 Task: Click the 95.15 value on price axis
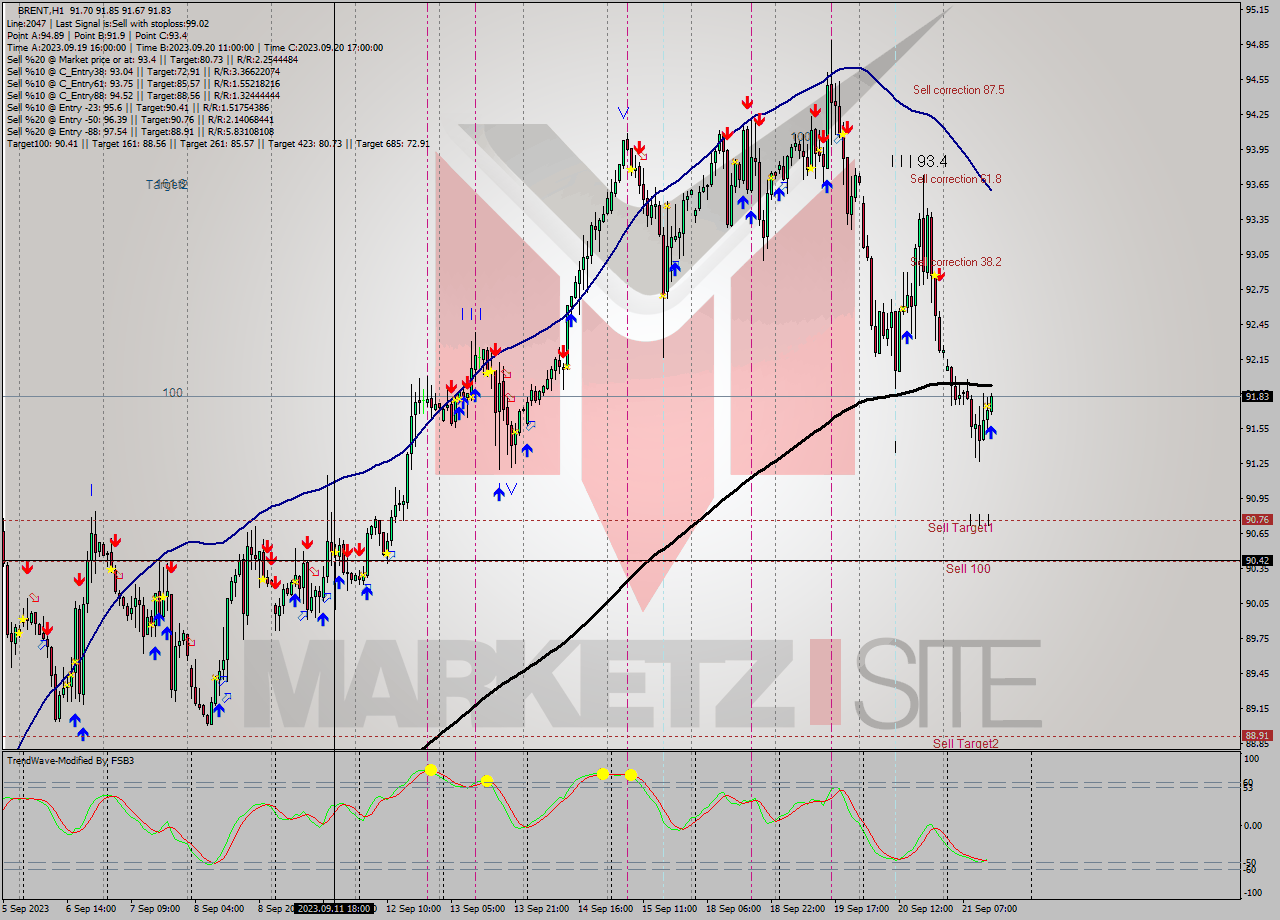point(1257,9)
